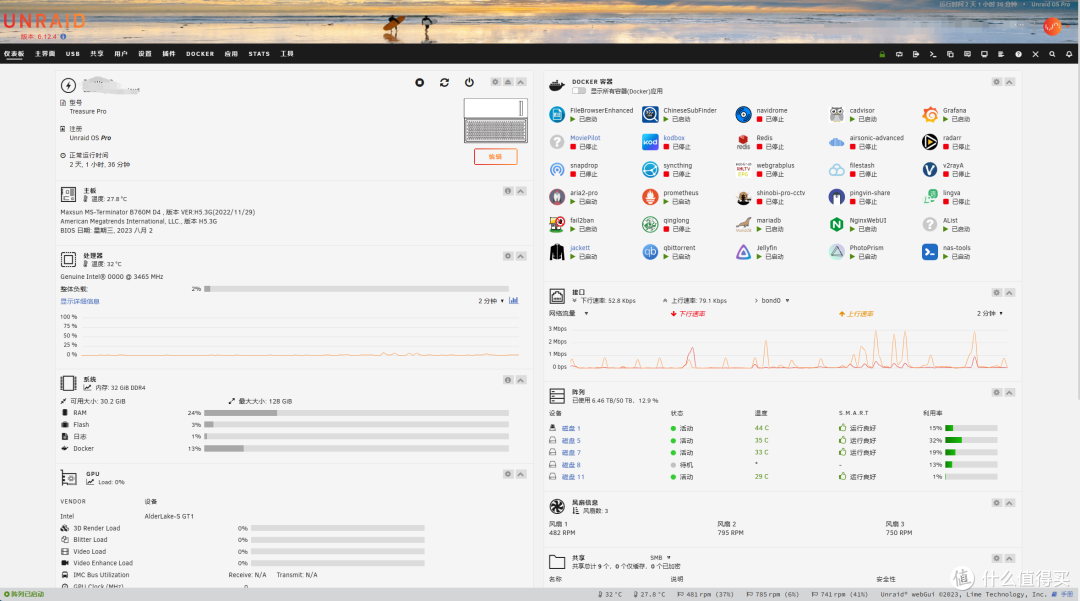Open the Jellyfin container icon

point(743,252)
